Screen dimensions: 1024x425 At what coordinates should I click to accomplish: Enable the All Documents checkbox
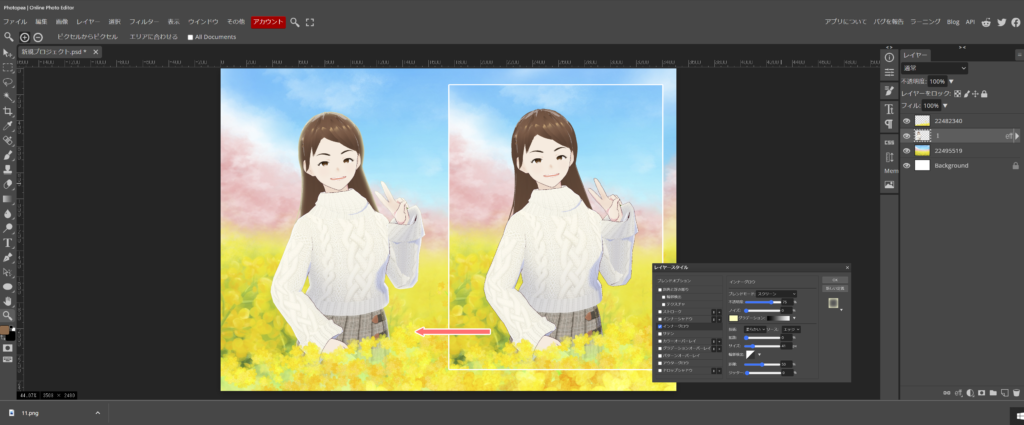coord(191,37)
